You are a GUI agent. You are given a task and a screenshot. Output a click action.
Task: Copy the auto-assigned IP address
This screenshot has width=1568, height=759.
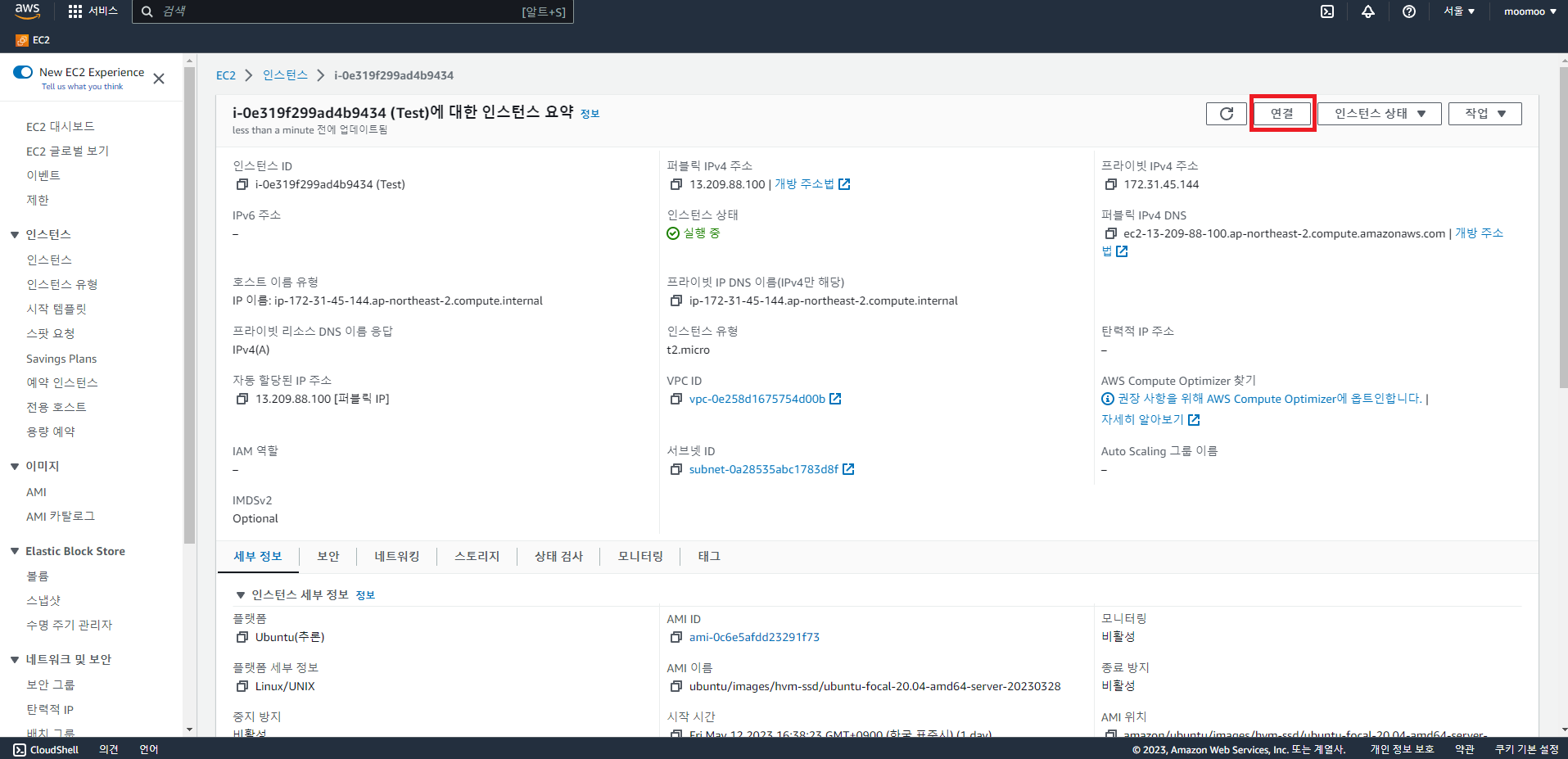click(x=242, y=399)
